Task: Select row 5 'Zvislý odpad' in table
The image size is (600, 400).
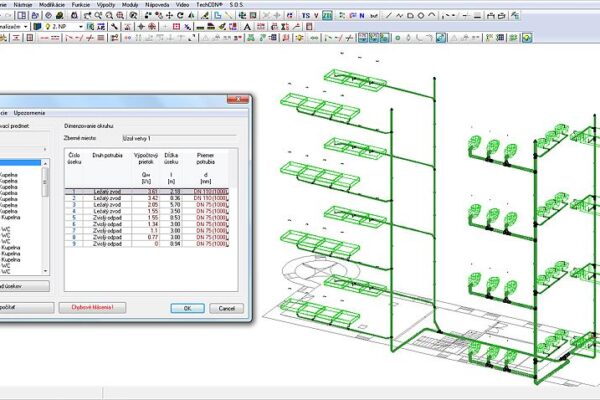Action: tap(105, 217)
